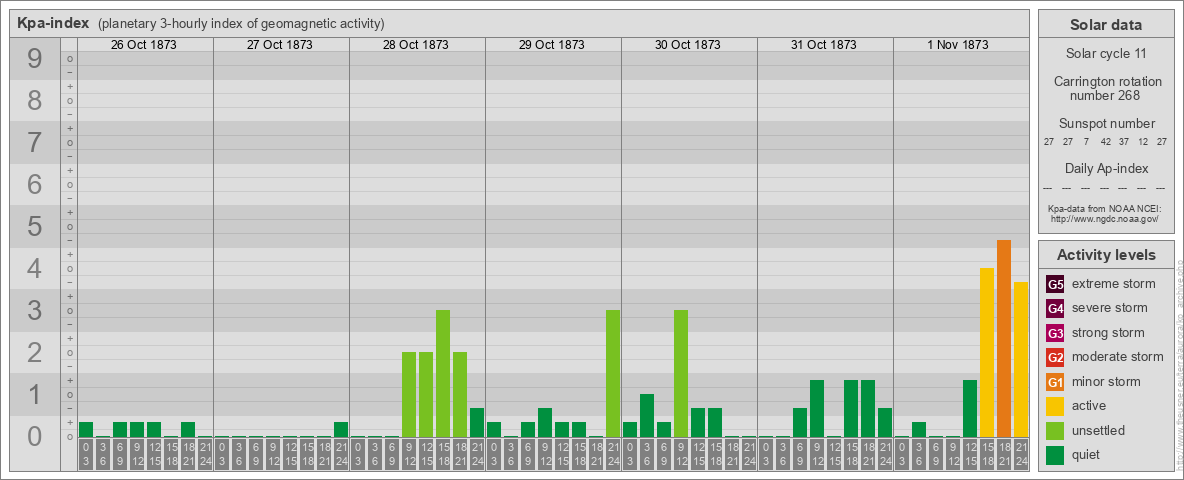The width and height of the screenshot is (1184, 480).
Task: Click 'Kpa-data from NOAA NCEI:' text
Action: pyautogui.click(x=1105, y=208)
